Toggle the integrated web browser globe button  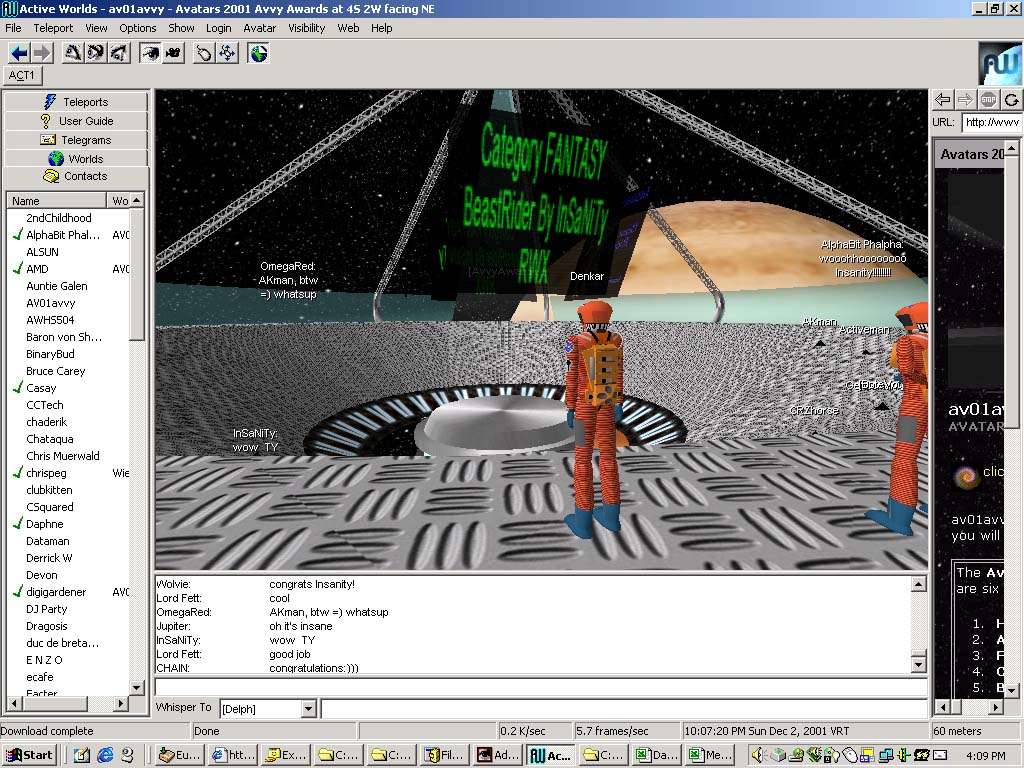pyautogui.click(x=259, y=53)
